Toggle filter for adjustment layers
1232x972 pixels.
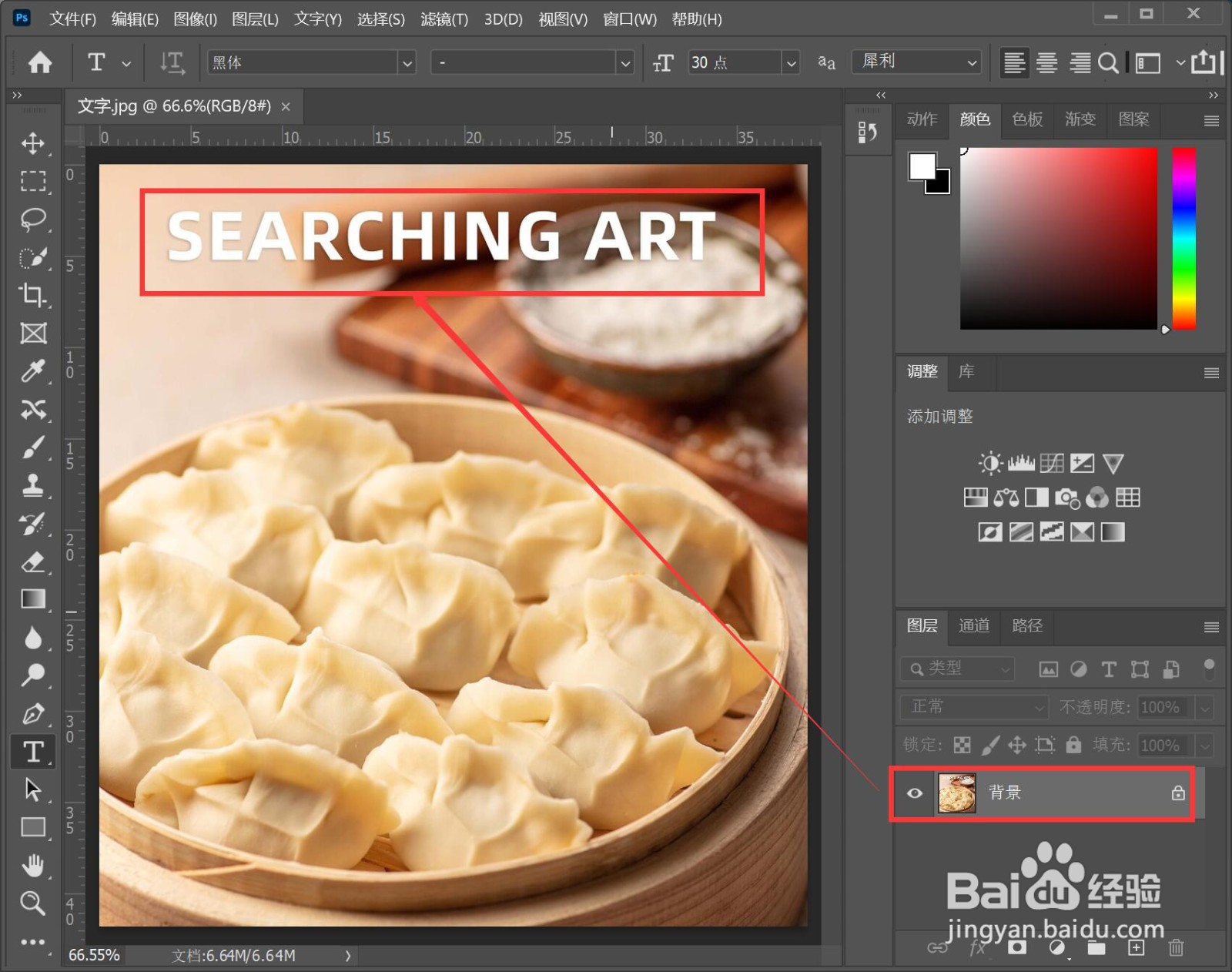(1079, 669)
